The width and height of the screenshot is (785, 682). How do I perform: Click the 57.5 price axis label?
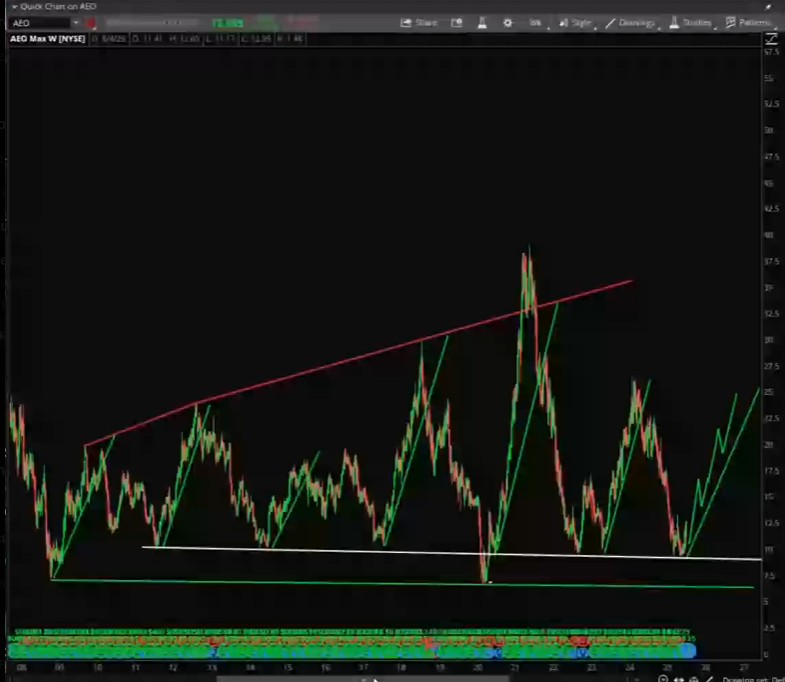(771, 52)
